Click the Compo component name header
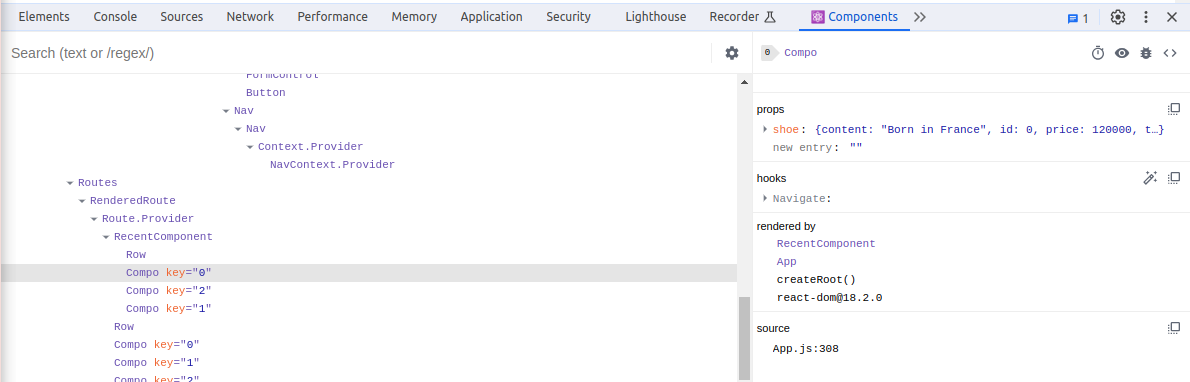This screenshot has height=382, width=1190. coord(800,53)
